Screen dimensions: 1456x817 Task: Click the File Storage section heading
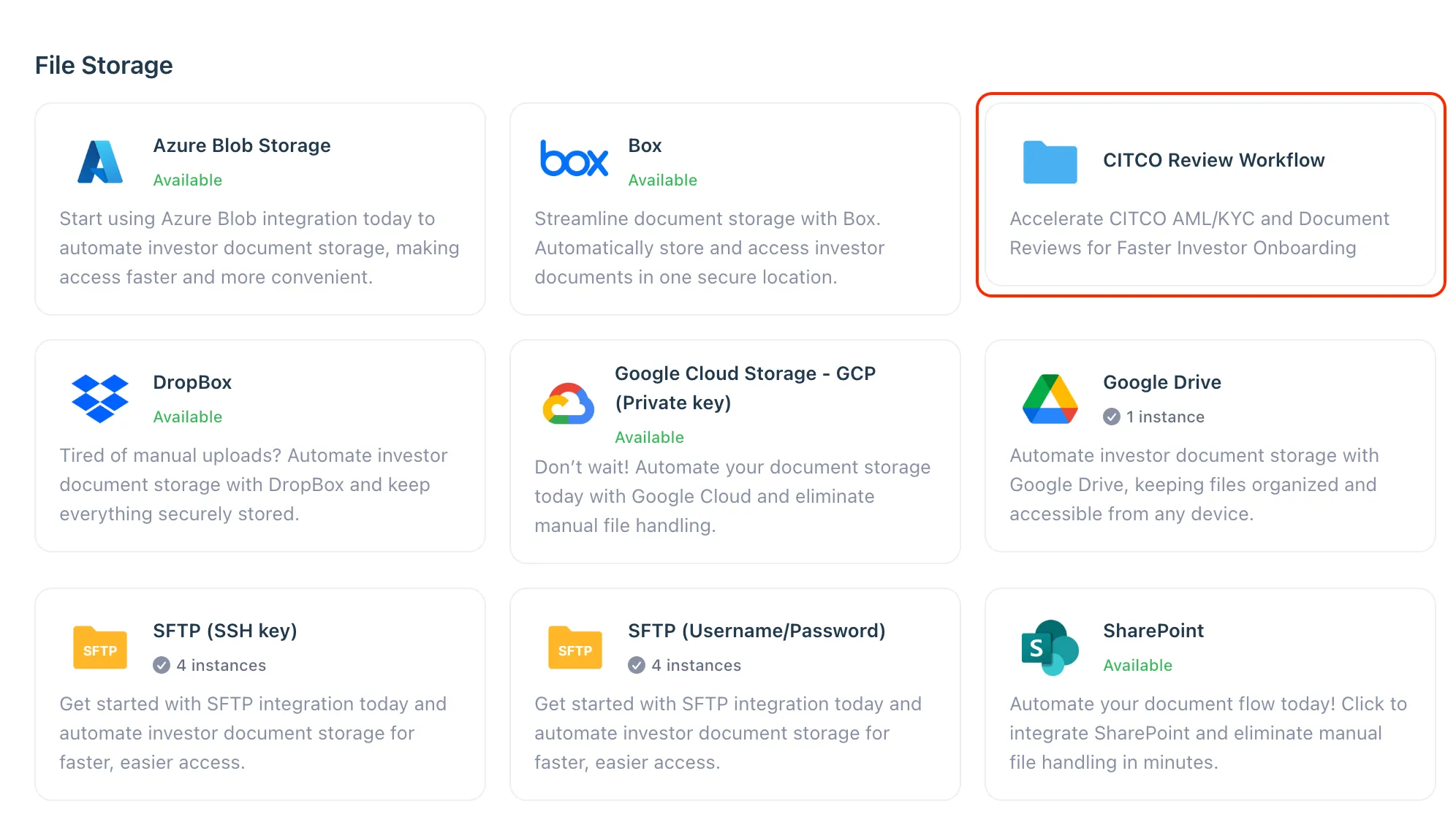coord(104,65)
